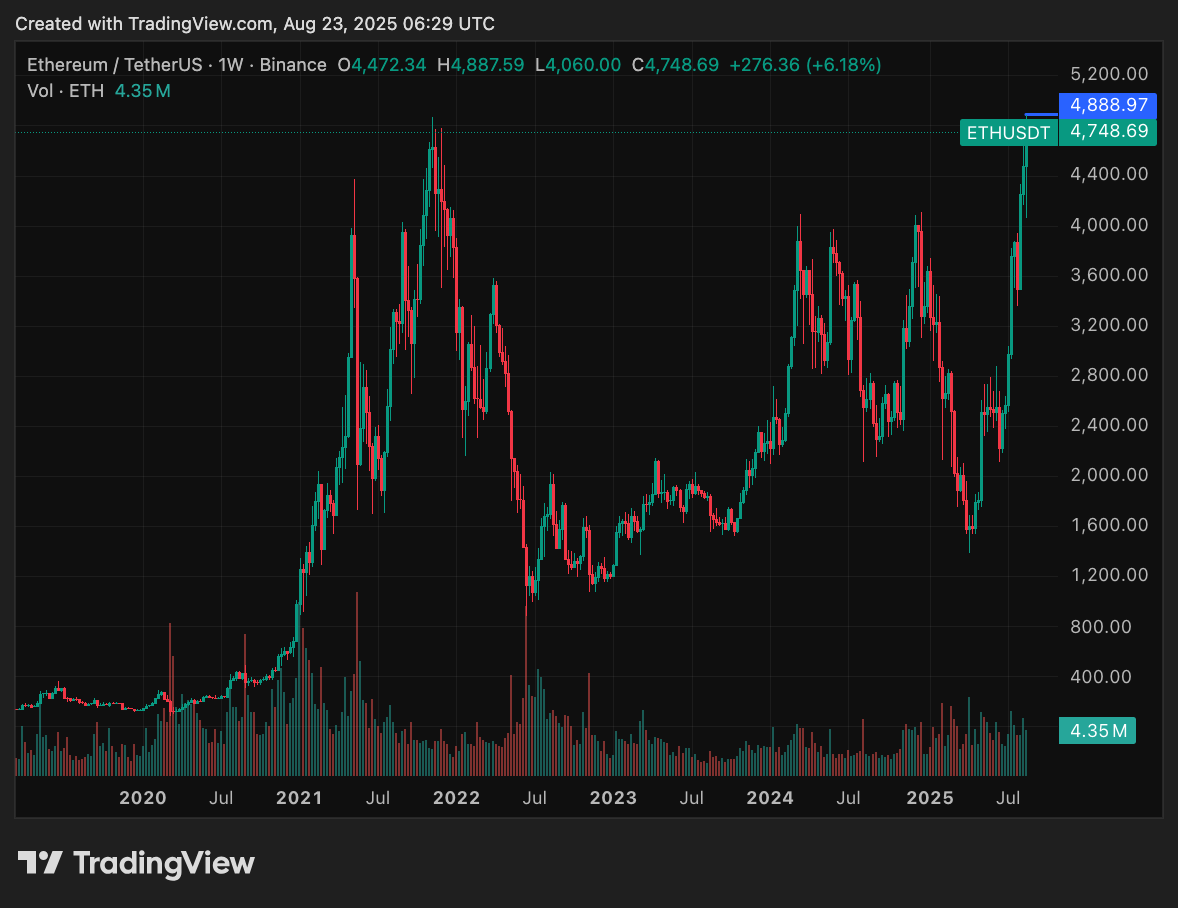Click the Binance exchange label
The image size is (1178, 908).
[293, 65]
